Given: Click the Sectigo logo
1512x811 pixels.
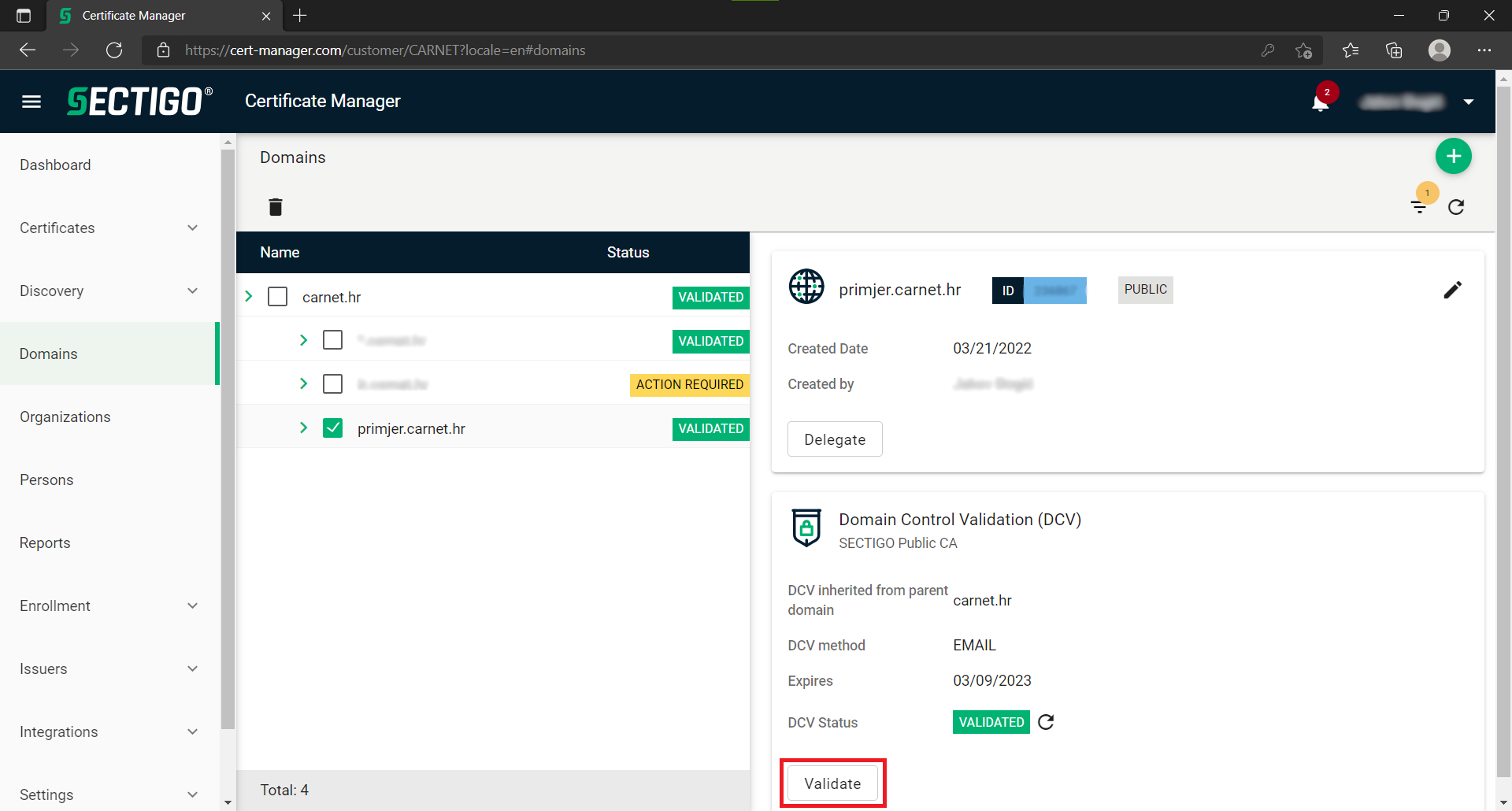Looking at the screenshot, I should [139, 102].
